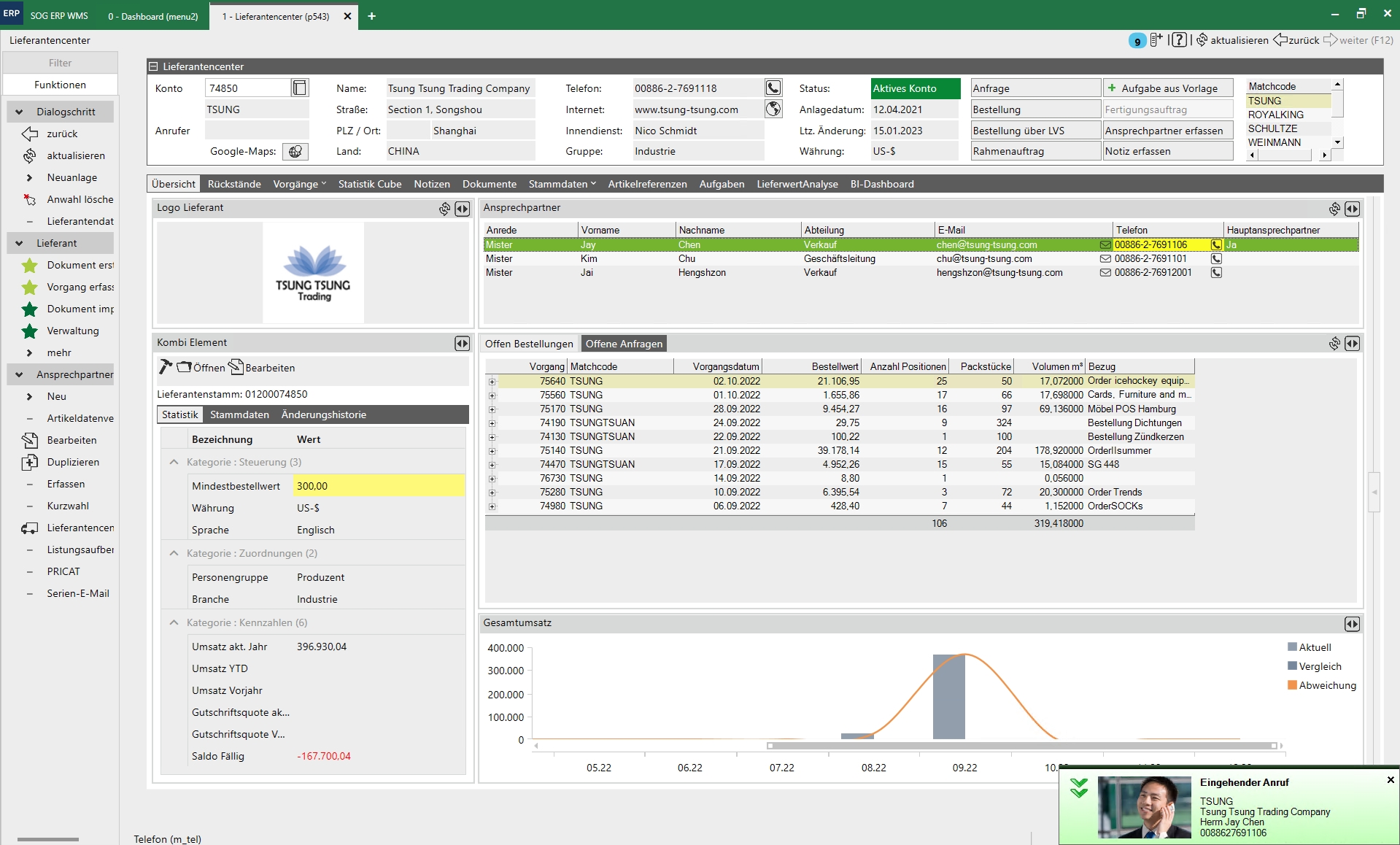Collapse the Lieferantencenter header panel
Image resolution: width=1400 pixels, height=845 pixels.
click(154, 66)
